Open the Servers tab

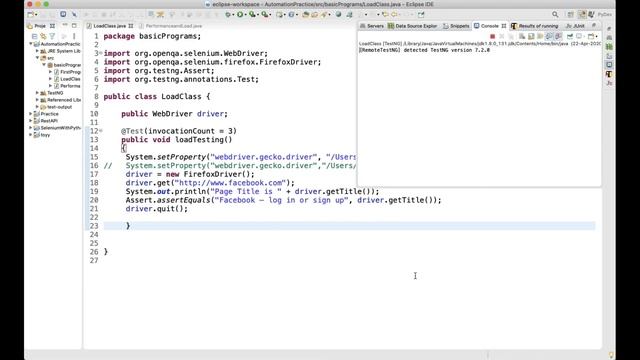tap(372, 26)
